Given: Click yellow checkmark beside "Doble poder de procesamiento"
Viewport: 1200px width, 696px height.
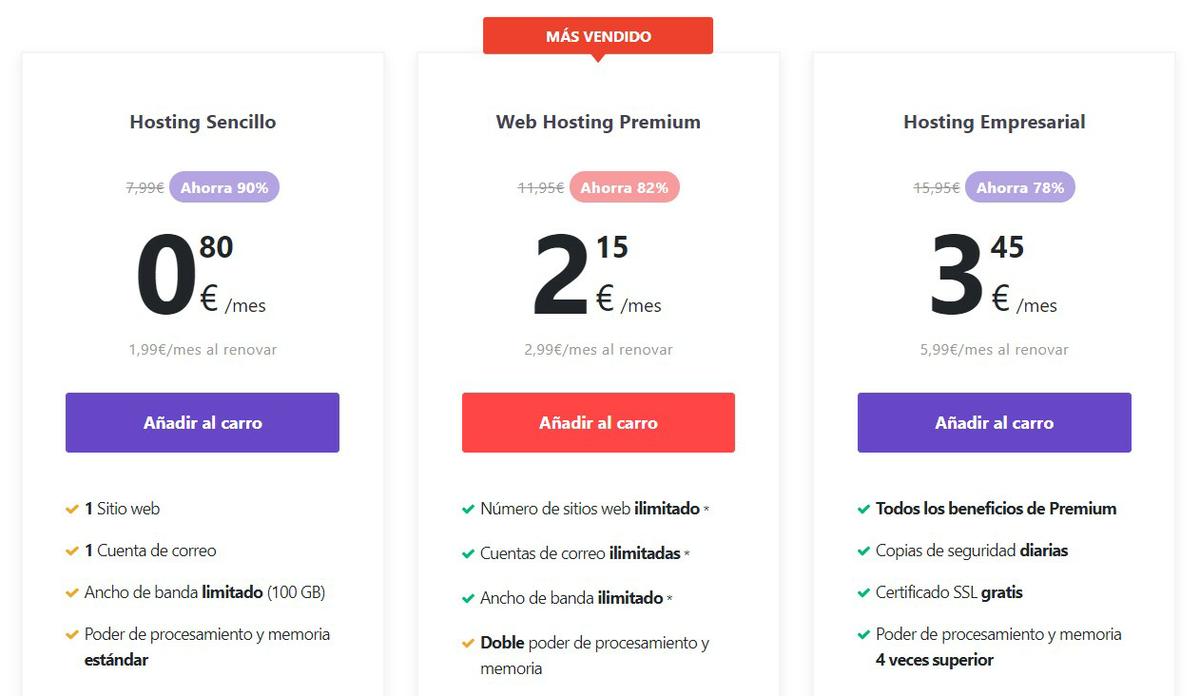Looking at the screenshot, I should point(468,643).
